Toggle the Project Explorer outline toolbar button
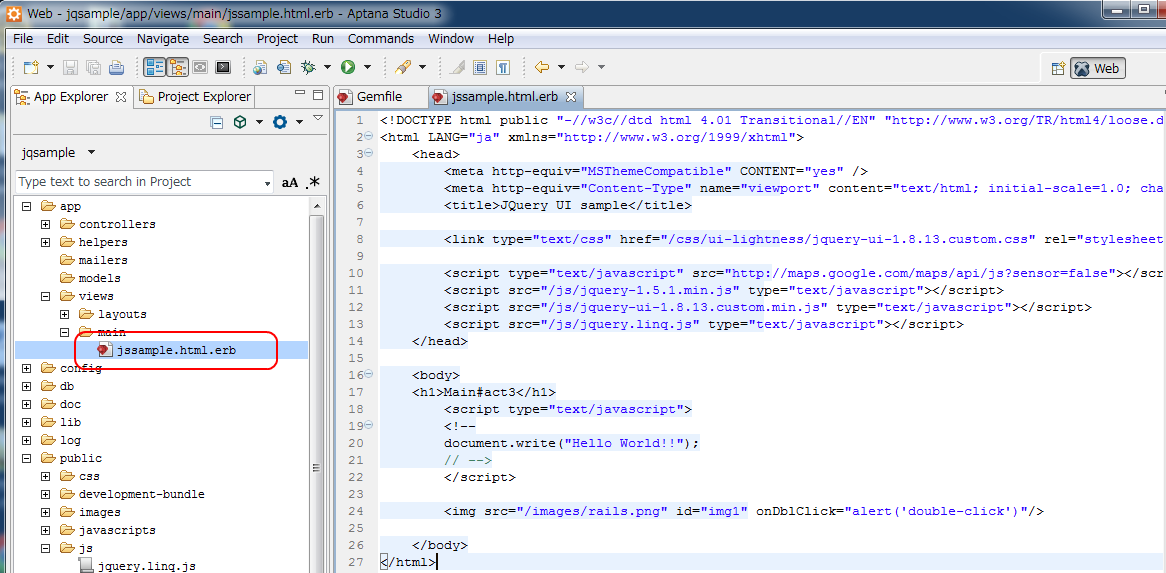Viewport: 1166px width, 573px height. point(177,68)
